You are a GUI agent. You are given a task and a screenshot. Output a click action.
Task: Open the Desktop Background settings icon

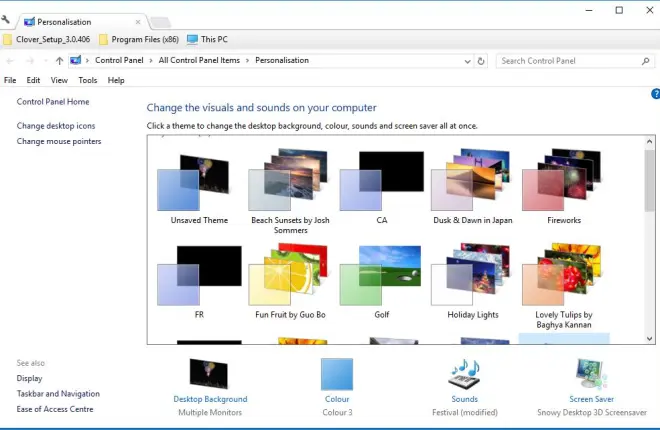[209, 374]
